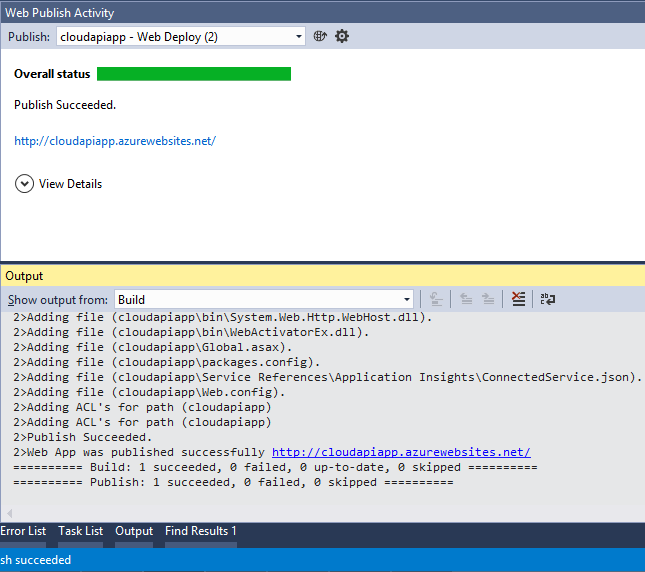Go to previous message icon in Output

(466, 299)
